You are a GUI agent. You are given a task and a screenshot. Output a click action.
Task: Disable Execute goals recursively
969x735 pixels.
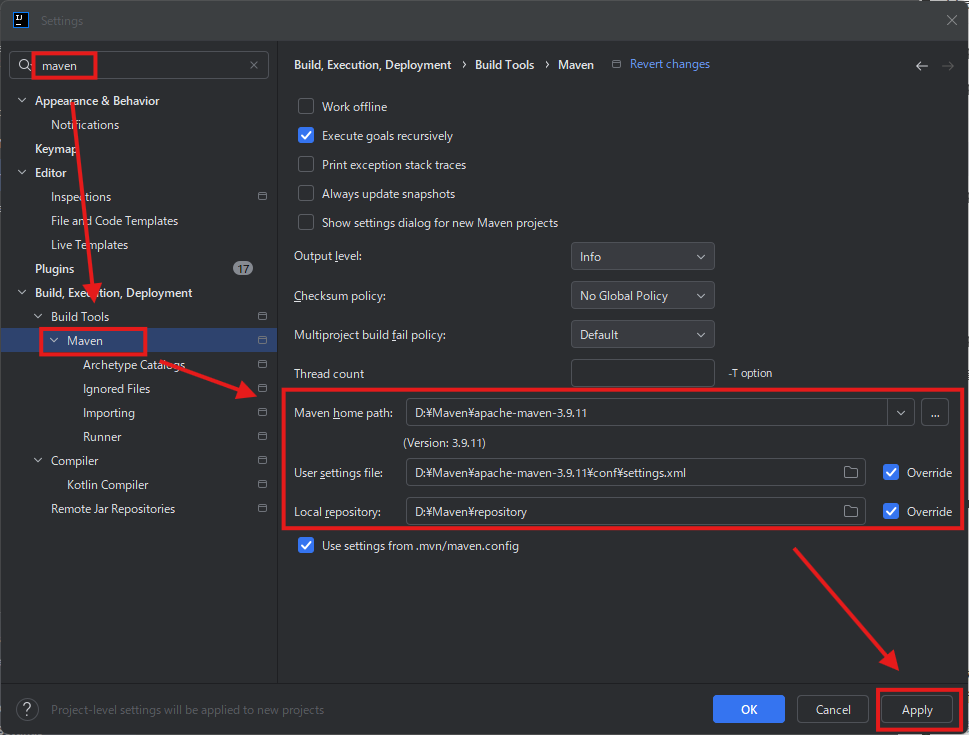(306, 135)
